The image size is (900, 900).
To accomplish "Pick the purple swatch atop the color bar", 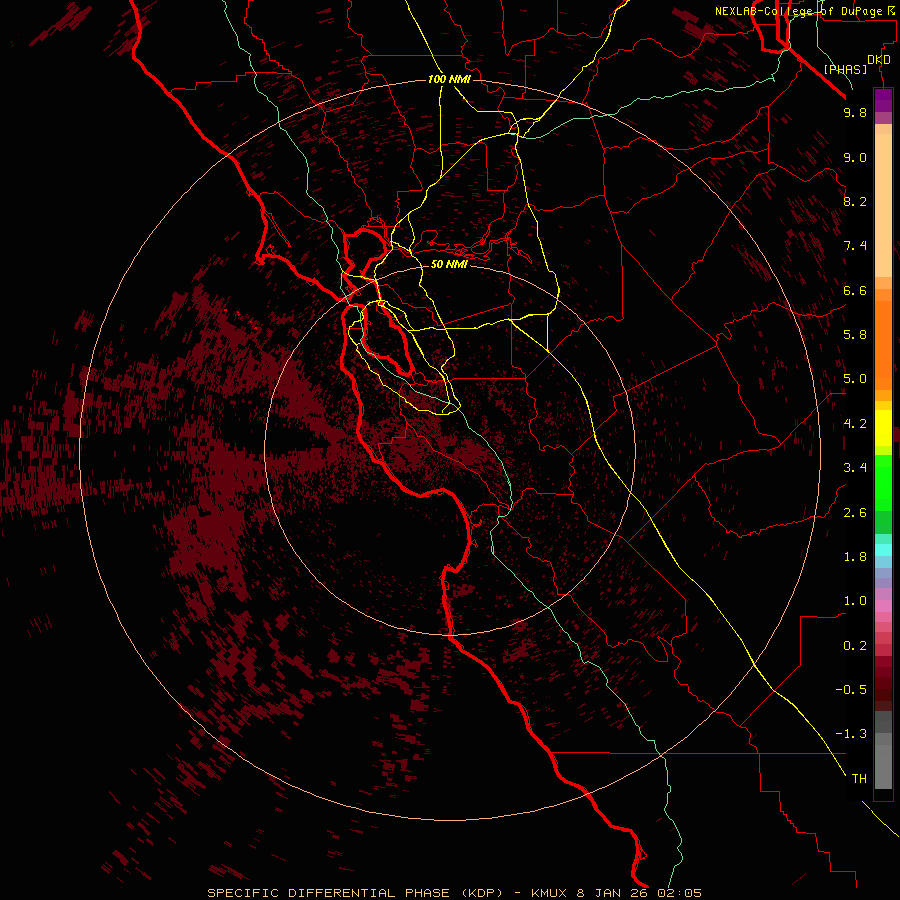I will (883, 100).
